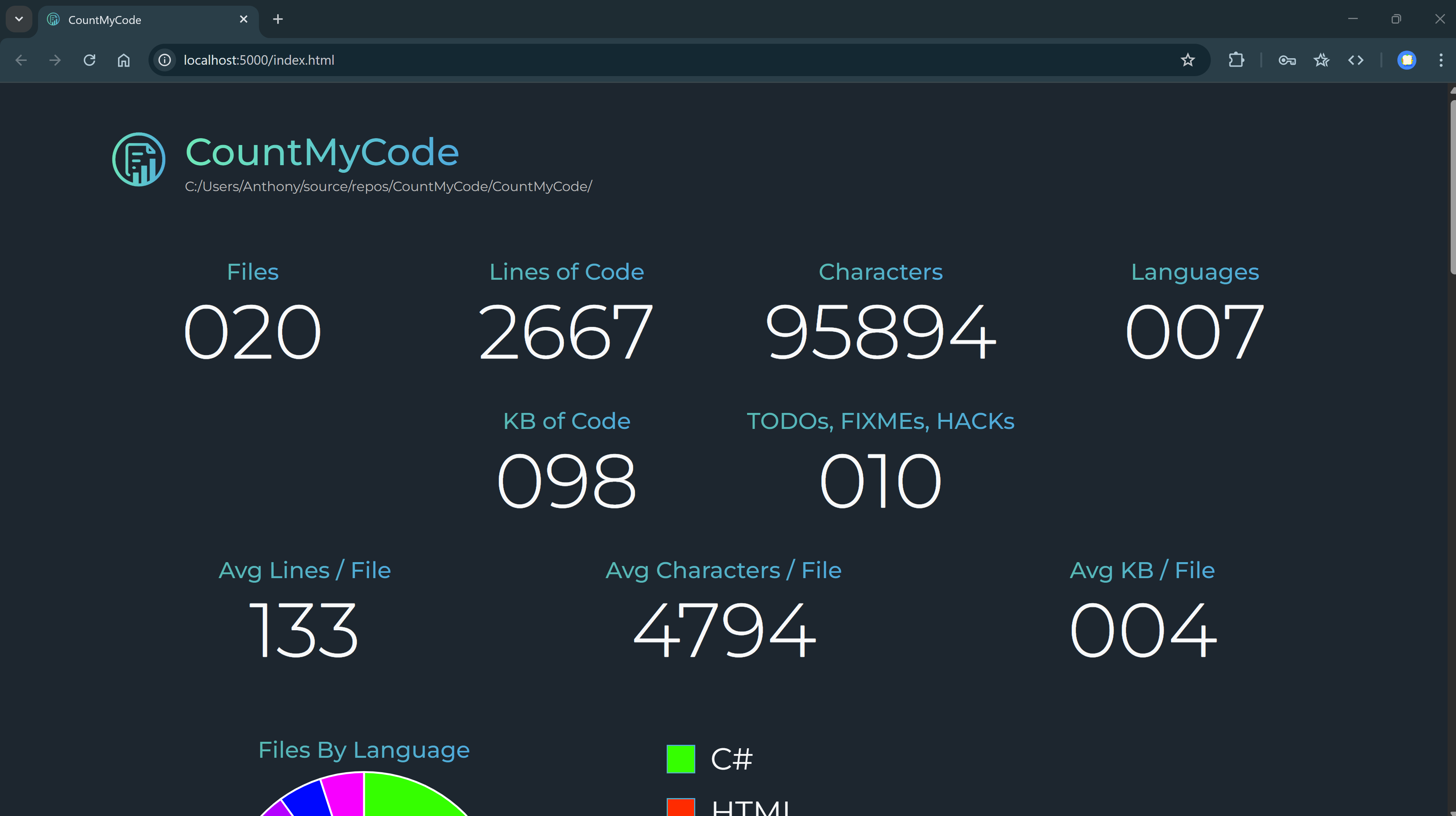Open the browser profile avatar

[1407, 60]
